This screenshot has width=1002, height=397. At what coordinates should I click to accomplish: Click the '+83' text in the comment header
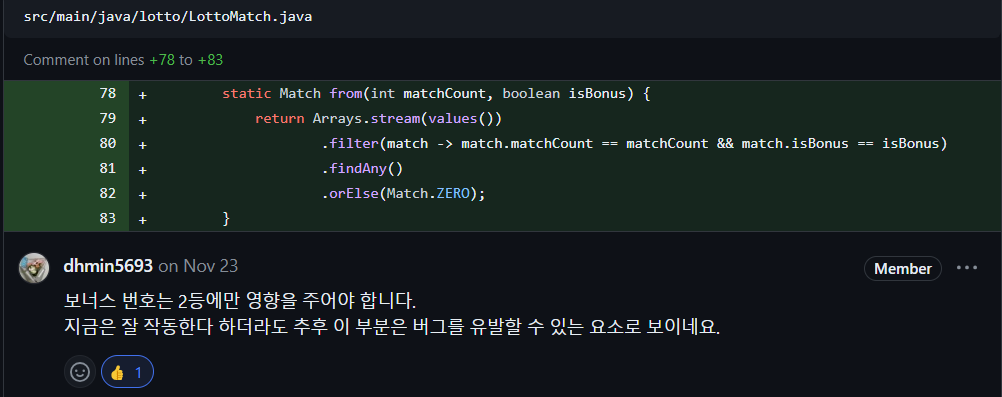point(210,60)
